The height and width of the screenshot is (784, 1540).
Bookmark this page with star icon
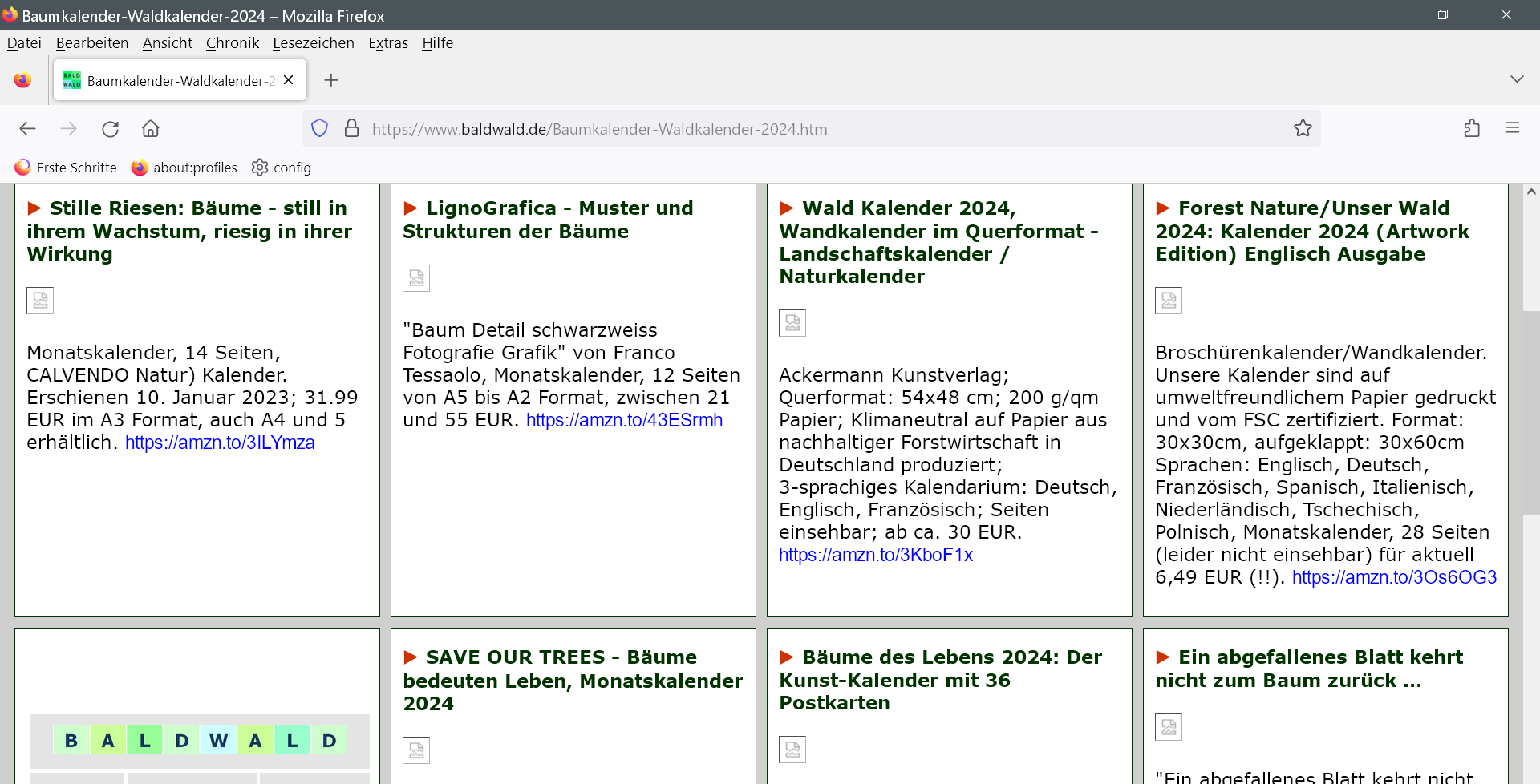click(x=1303, y=128)
